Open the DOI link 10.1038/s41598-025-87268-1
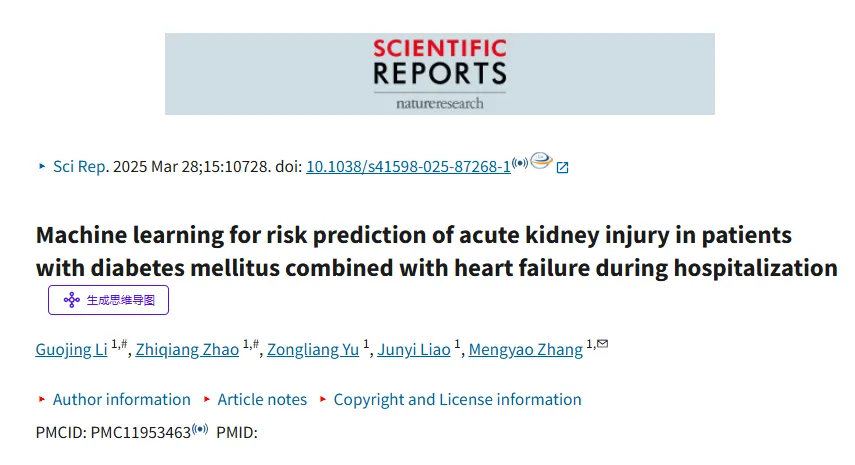The height and width of the screenshot is (465, 855). [x=408, y=167]
